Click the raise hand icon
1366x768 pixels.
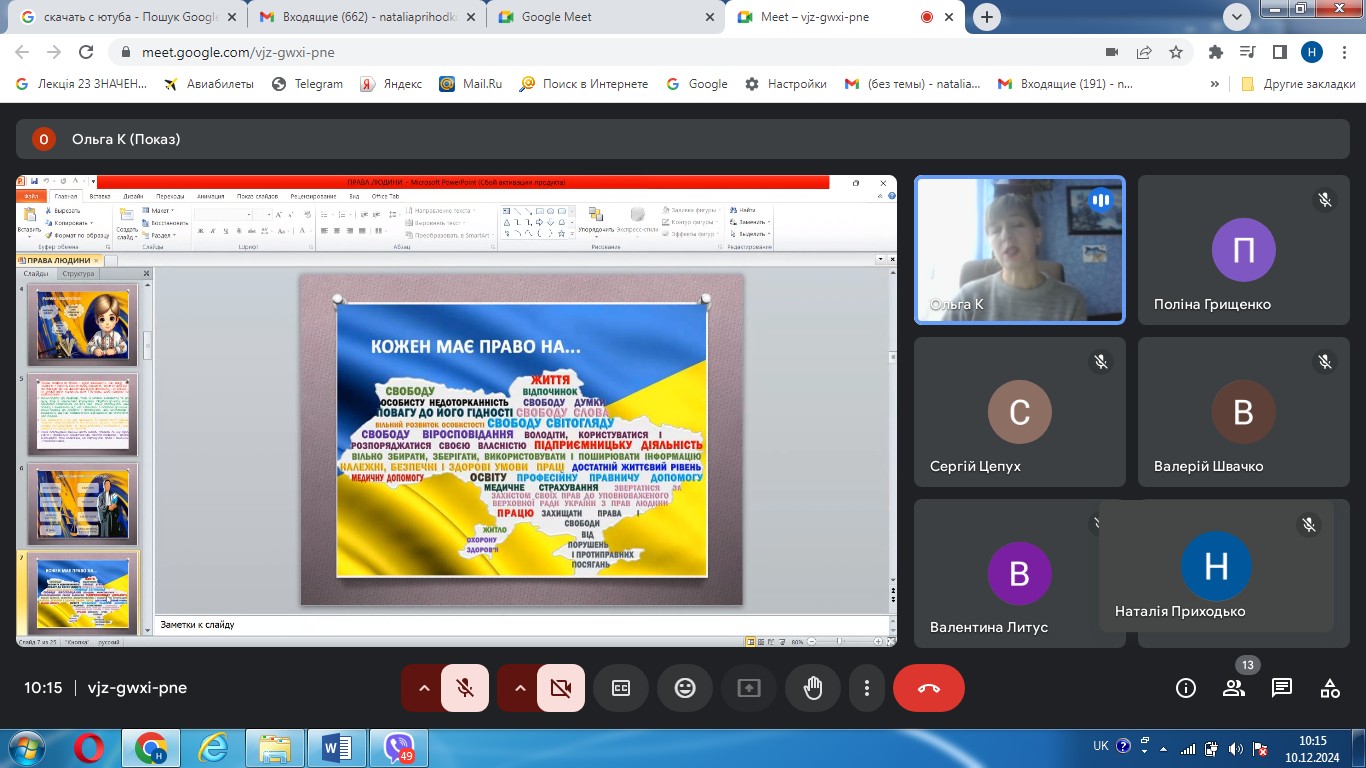(x=813, y=688)
